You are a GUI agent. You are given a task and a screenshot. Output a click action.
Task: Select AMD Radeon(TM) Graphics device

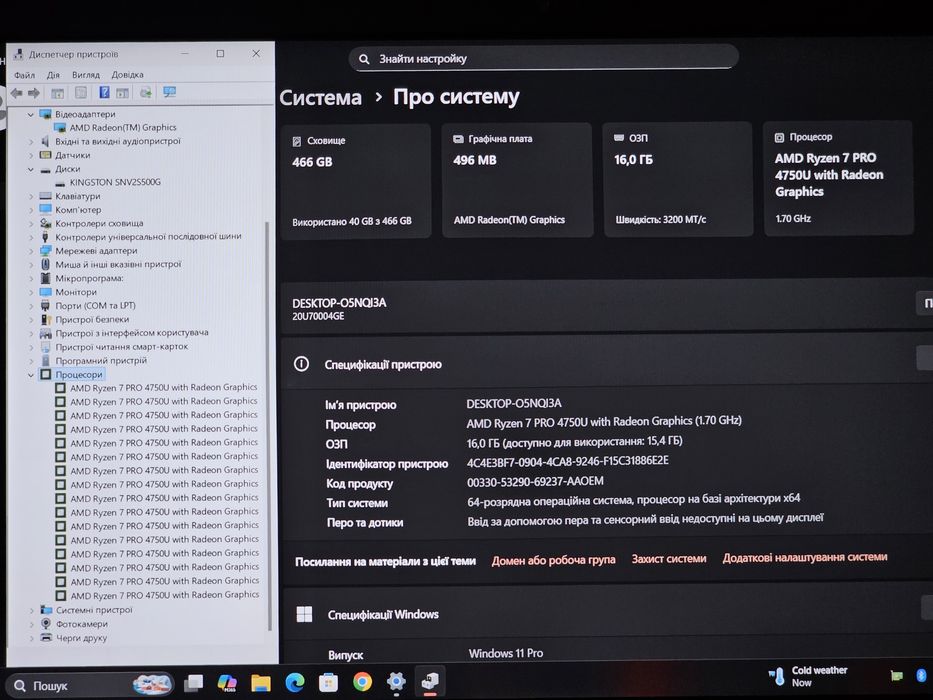[123, 127]
